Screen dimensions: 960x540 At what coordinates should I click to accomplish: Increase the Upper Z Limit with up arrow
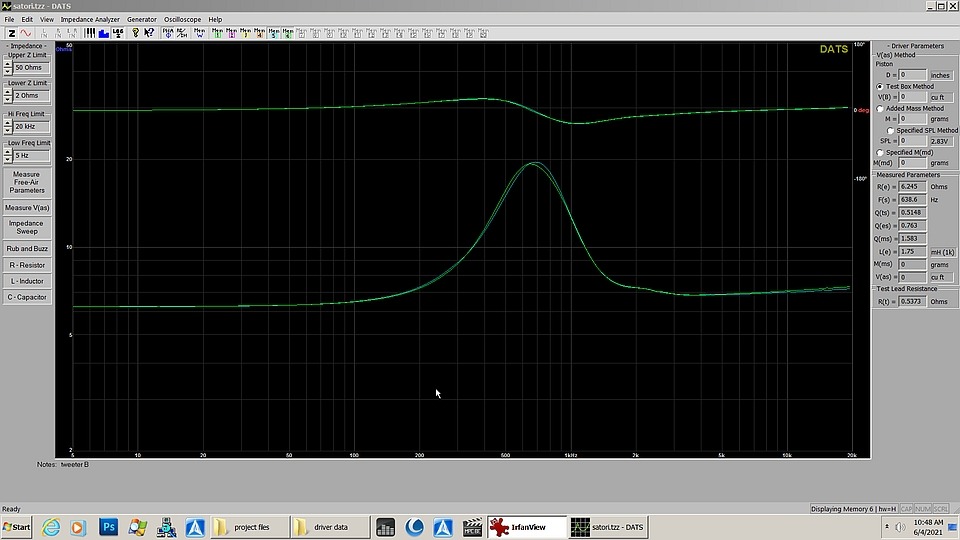click(7, 64)
